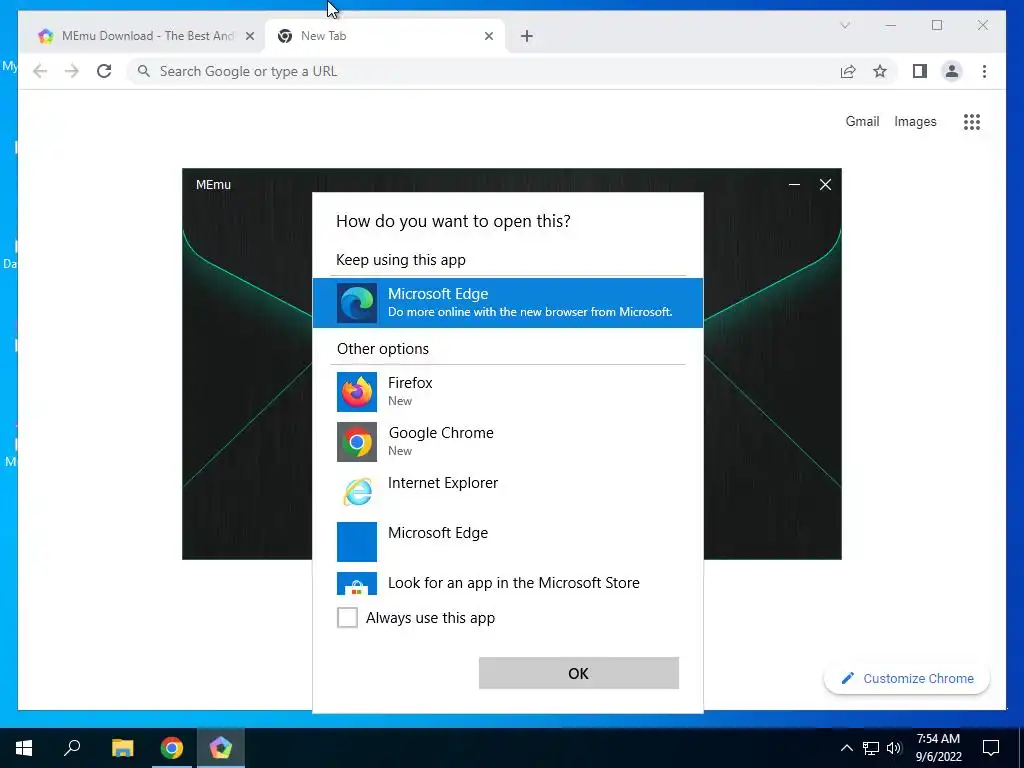Close the MEmu installer window
The image size is (1024, 768).
(x=825, y=185)
